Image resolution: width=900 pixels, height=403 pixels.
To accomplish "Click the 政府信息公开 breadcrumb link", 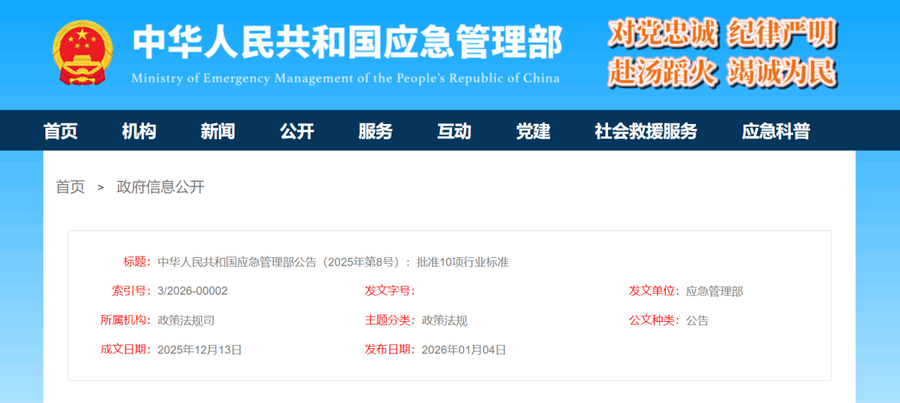I will click(160, 187).
